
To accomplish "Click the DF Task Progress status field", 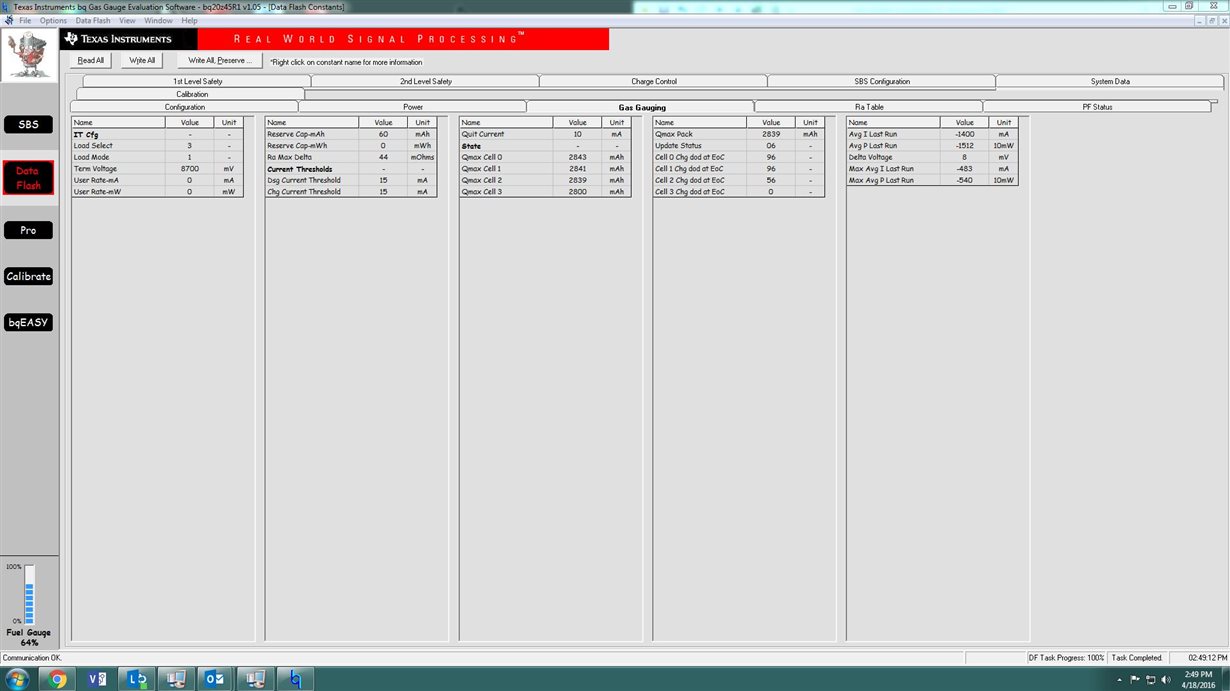I will [x=1067, y=658].
